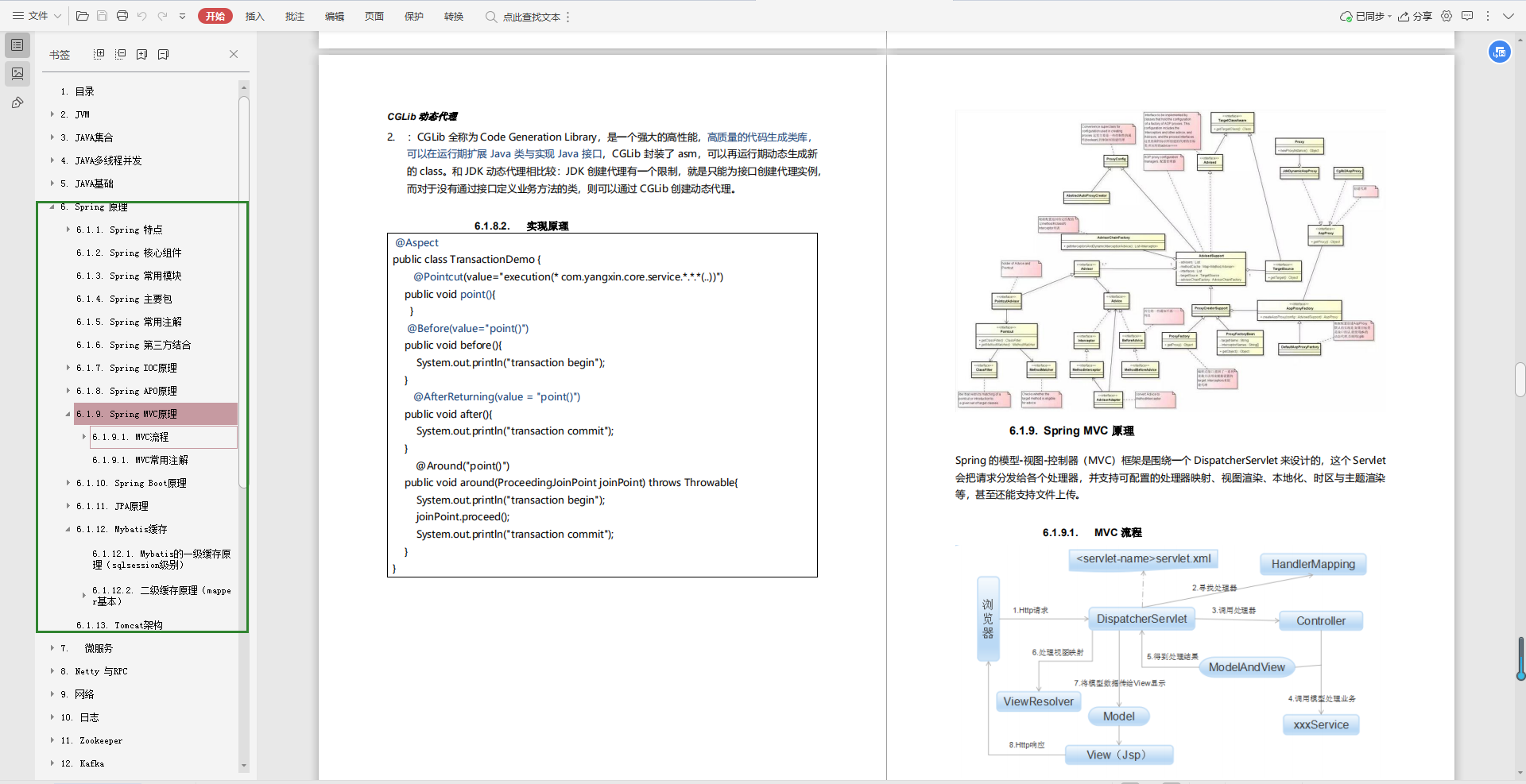Viewport: 1526px width, 784px height.
Task: Expand the 3. JAVA集合 bookmark
Action: 52,137
